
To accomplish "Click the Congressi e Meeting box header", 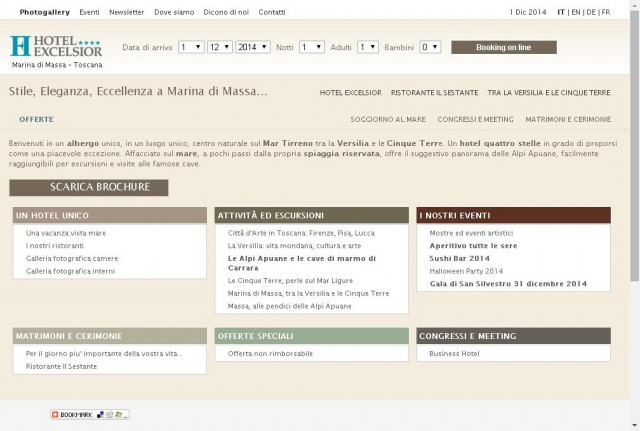I will pos(513,336).
